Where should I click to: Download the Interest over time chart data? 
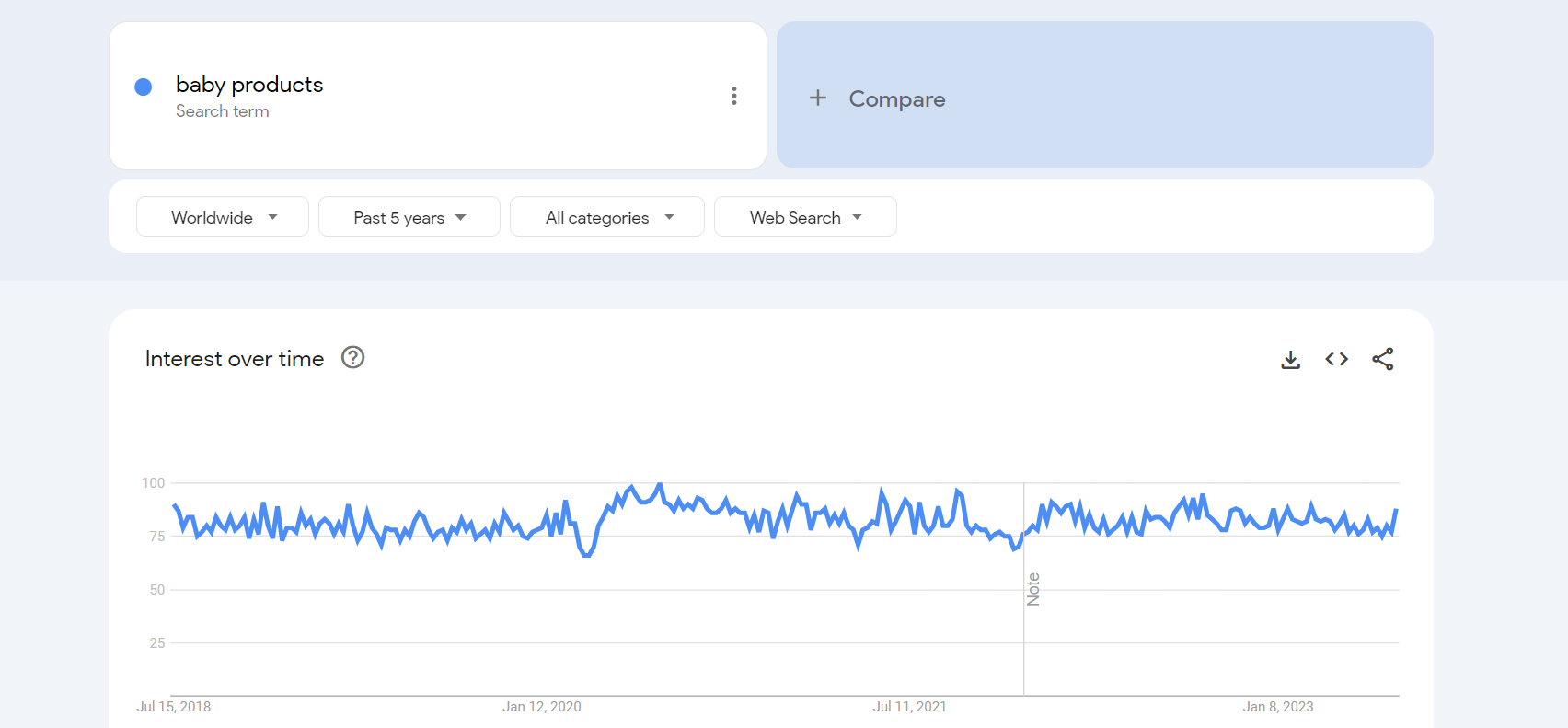click(x=1290, y=360)
